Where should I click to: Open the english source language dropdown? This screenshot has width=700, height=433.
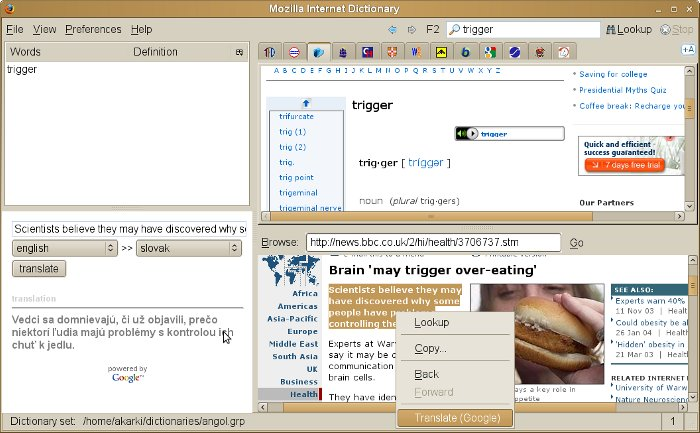coord(65,248)
